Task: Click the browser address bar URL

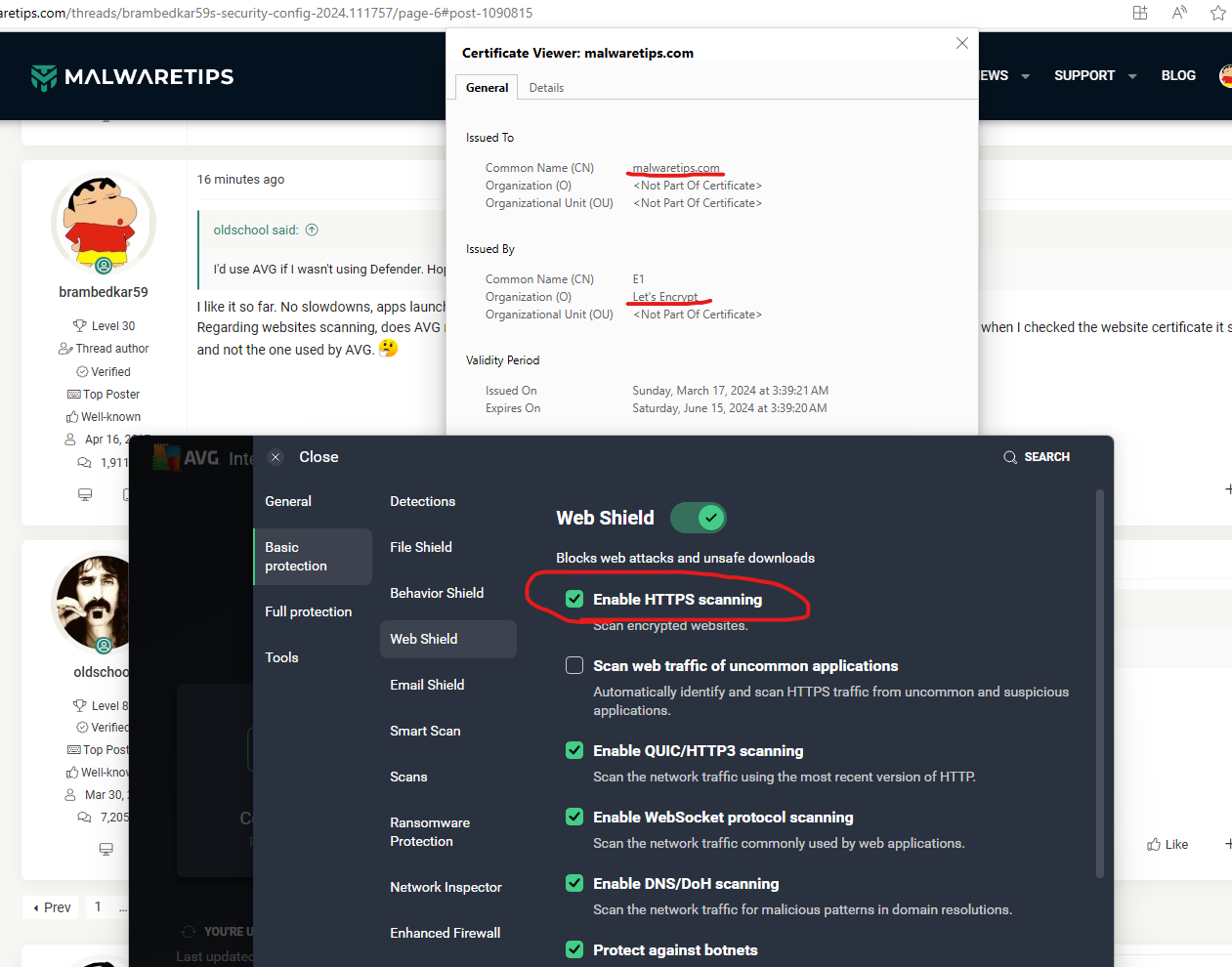Action: [267, 13]
